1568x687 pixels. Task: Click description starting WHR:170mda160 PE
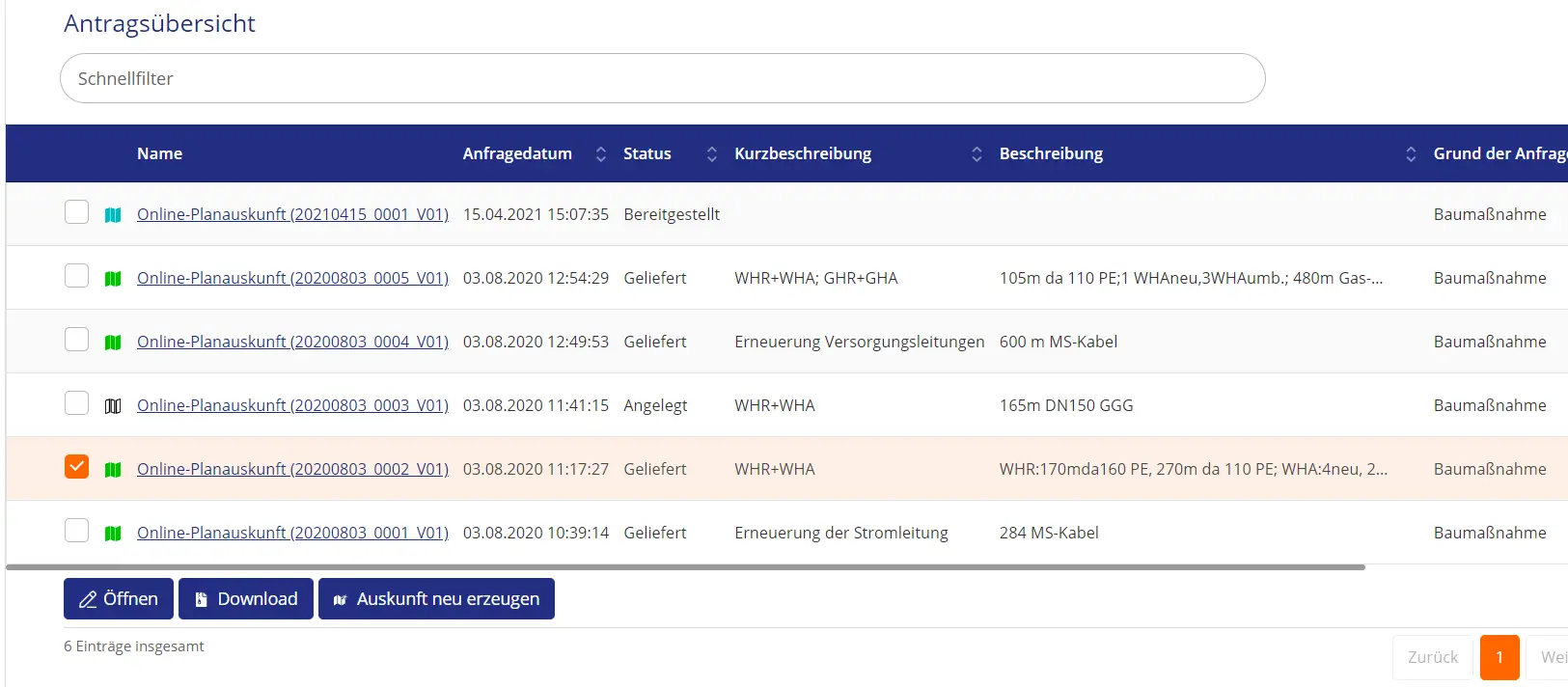(x=1194, y=469)
